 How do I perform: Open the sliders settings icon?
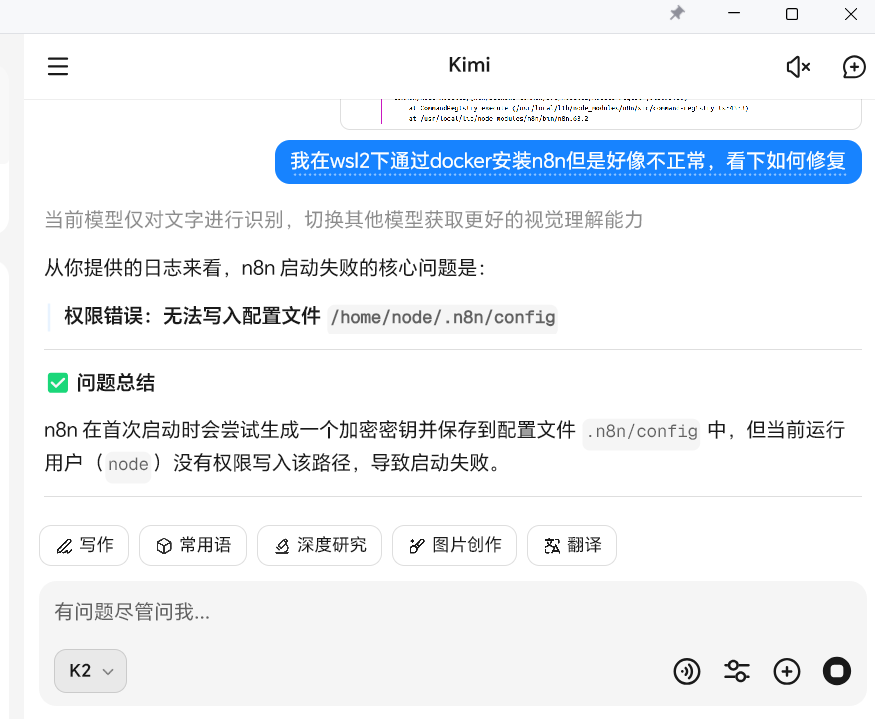[737, 671]
